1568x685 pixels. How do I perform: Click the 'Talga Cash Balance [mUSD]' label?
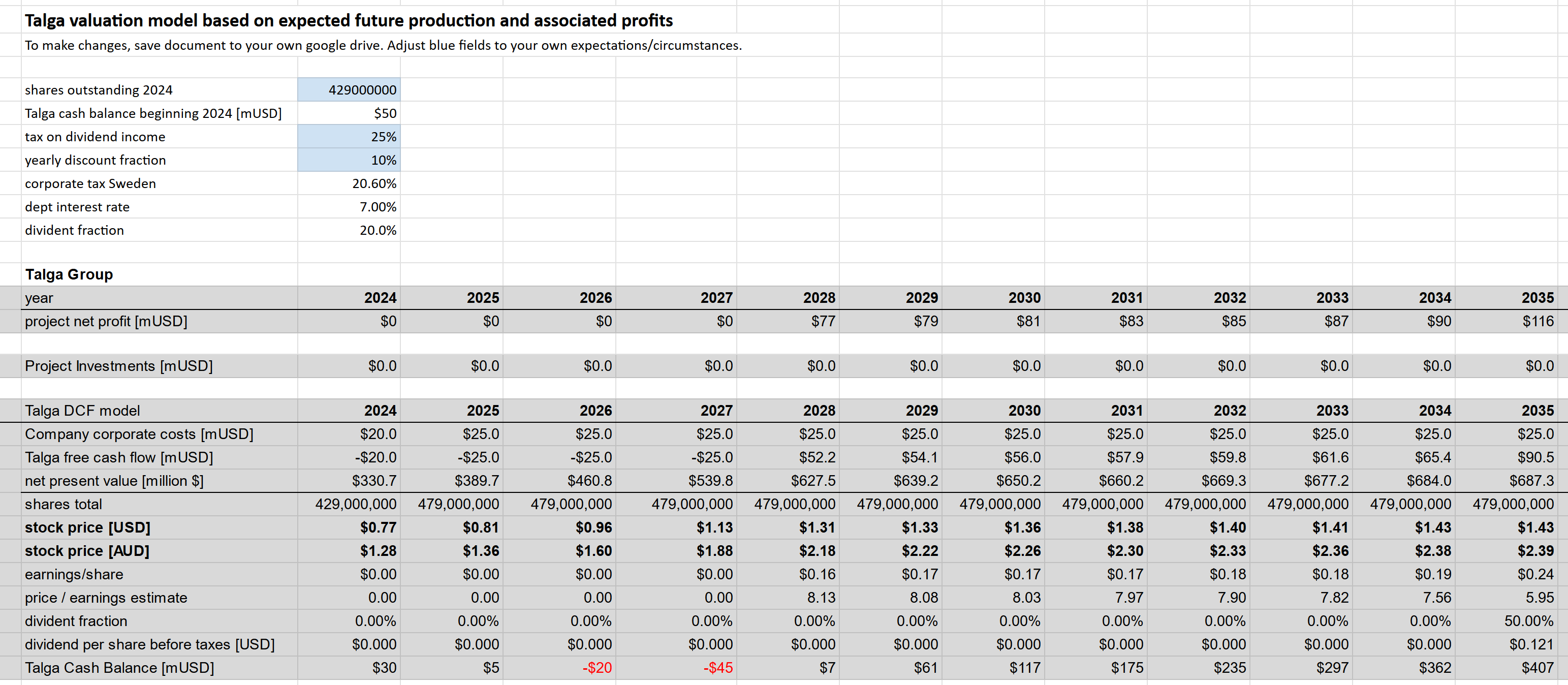(x=119, y=668)
